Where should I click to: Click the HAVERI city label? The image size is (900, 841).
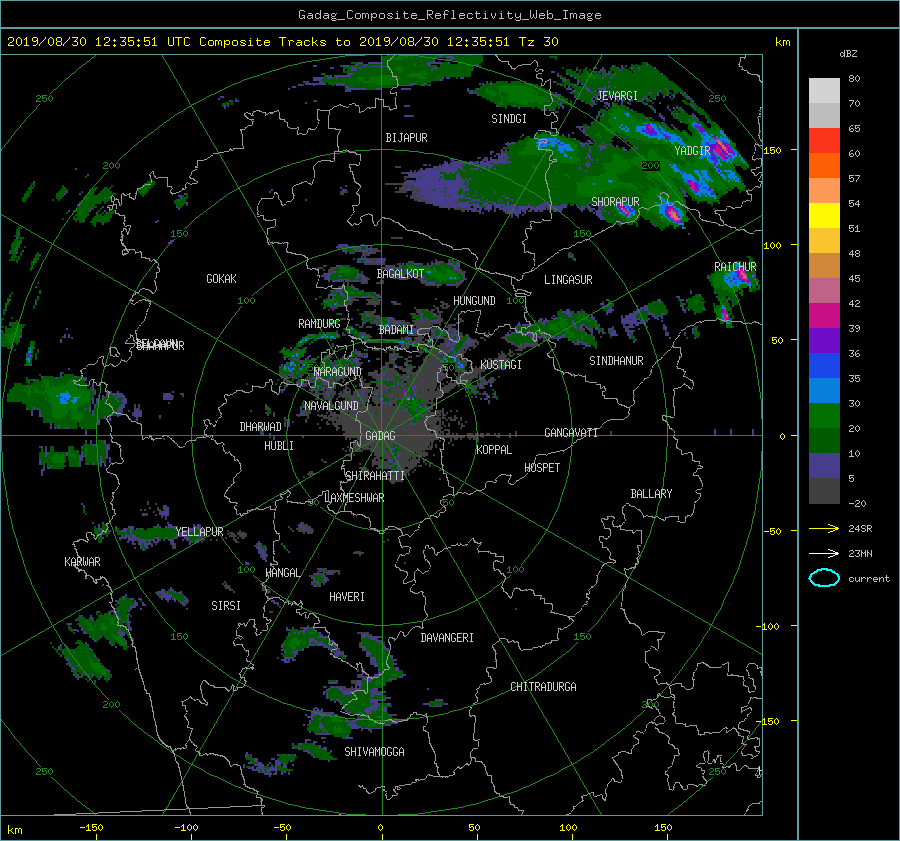tap(347, 597)
